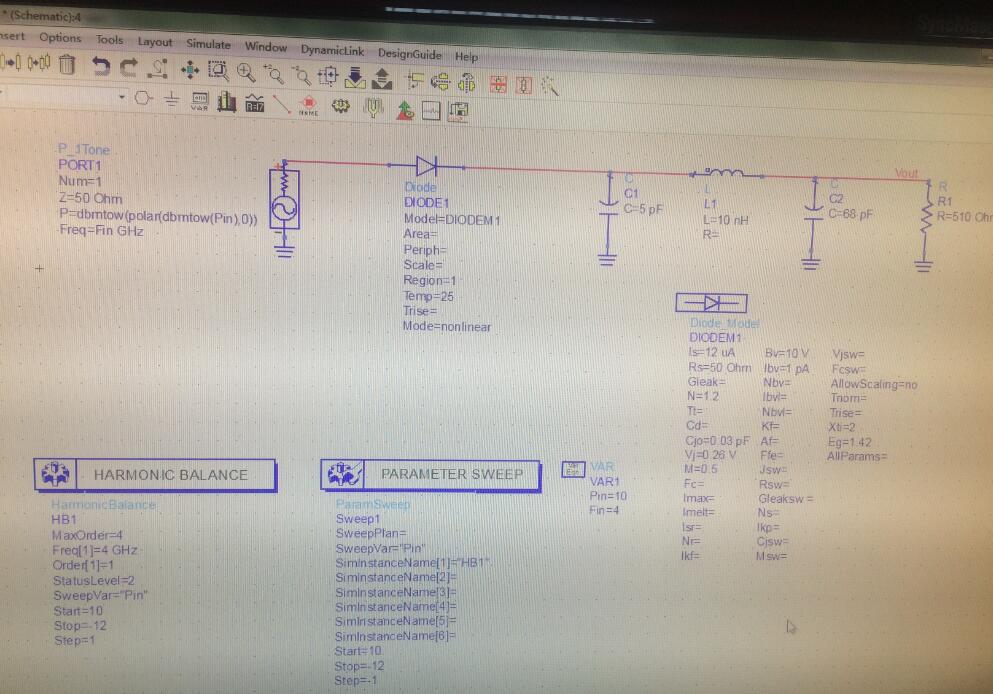Open the Options menu
Viewport: 993px width, 694px height.
(x=60, y=38)
